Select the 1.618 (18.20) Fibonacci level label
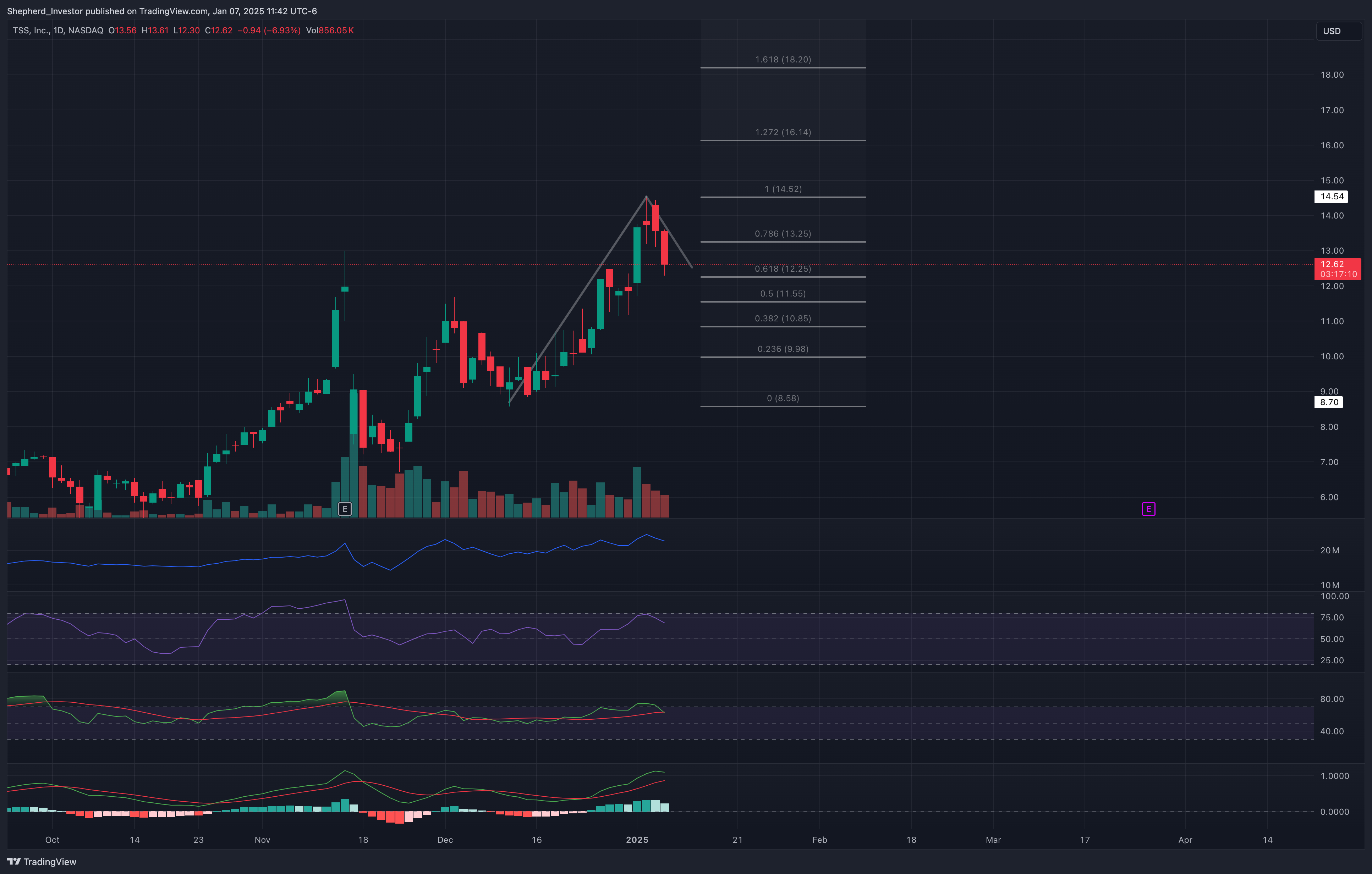The width and height of the screenshot is (1372, 874). point(783,59)
